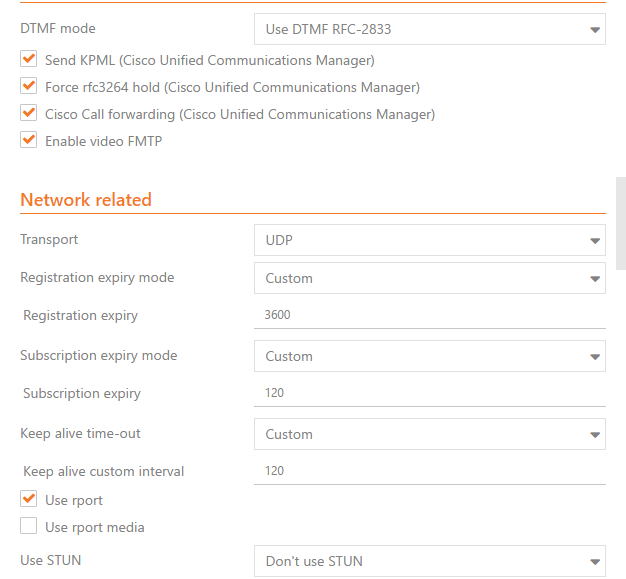Click the Subscription expiry input field
Viewport: 626px width, 579px height.
428,393
